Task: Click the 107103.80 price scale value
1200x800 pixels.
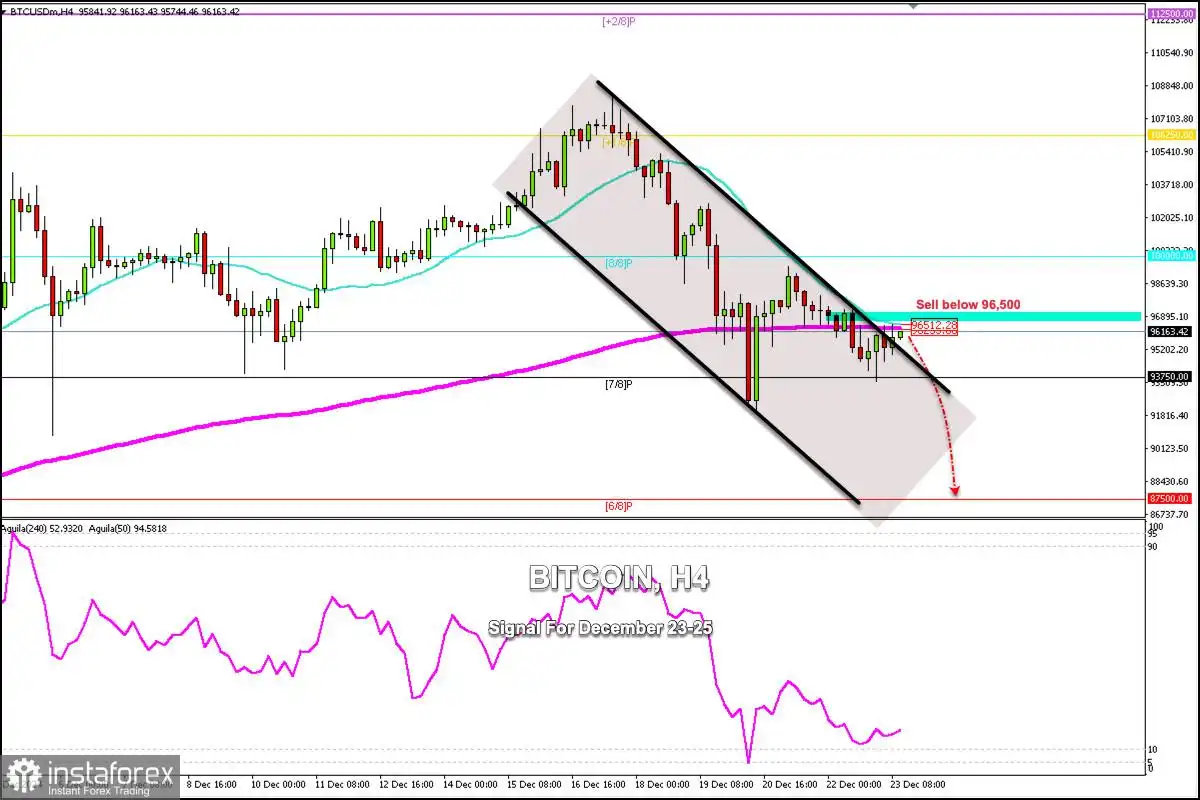Action: coord(1171,118)
